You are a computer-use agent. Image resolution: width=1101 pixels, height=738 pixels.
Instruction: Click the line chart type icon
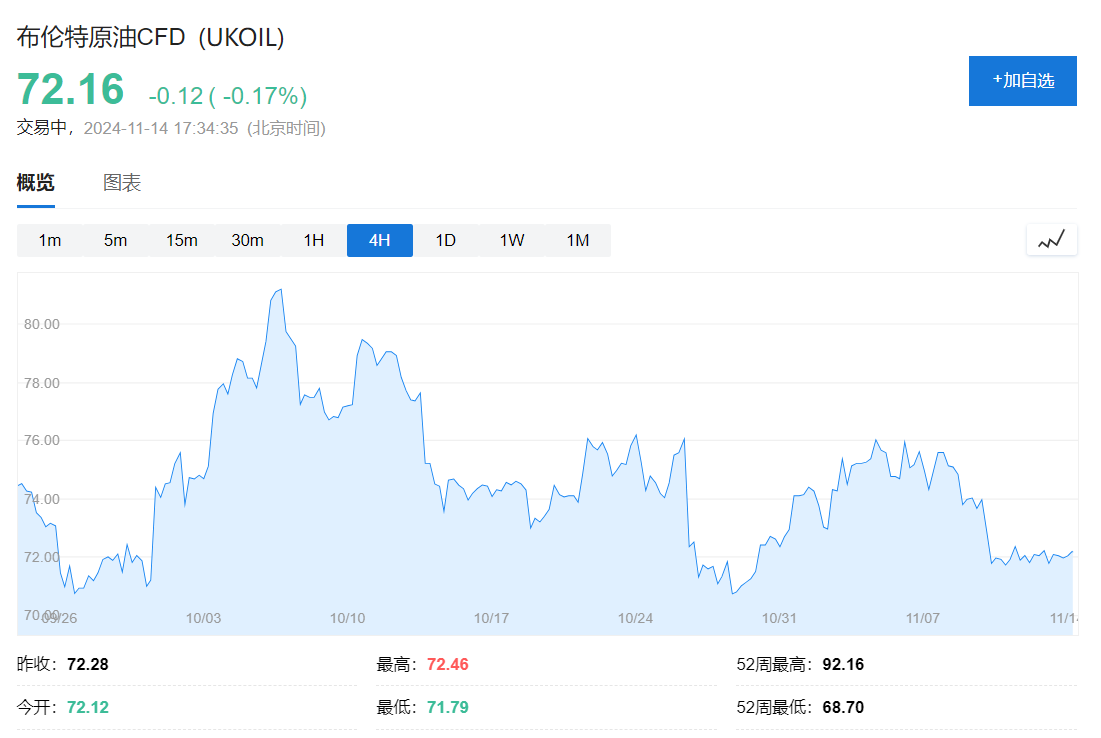(x=1051, y=240)
